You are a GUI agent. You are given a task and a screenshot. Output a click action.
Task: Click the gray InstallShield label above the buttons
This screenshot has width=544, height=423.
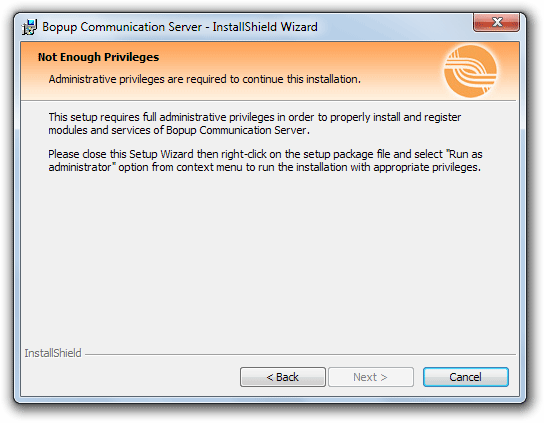(53, 353)
